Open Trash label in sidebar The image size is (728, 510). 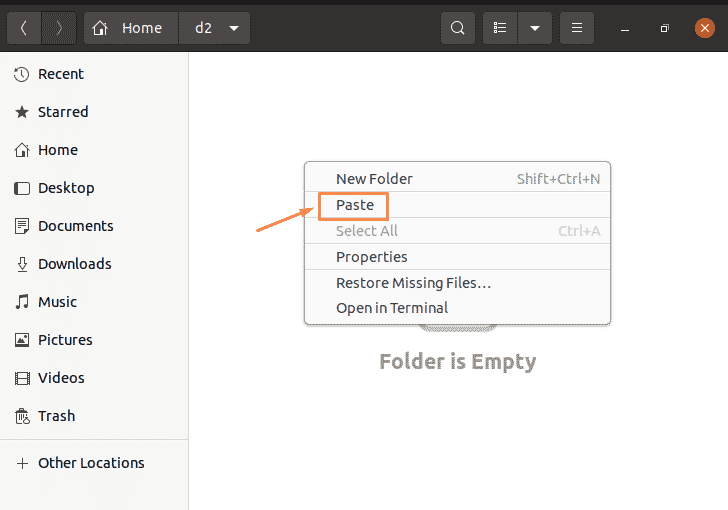click(x=57, y=416)
